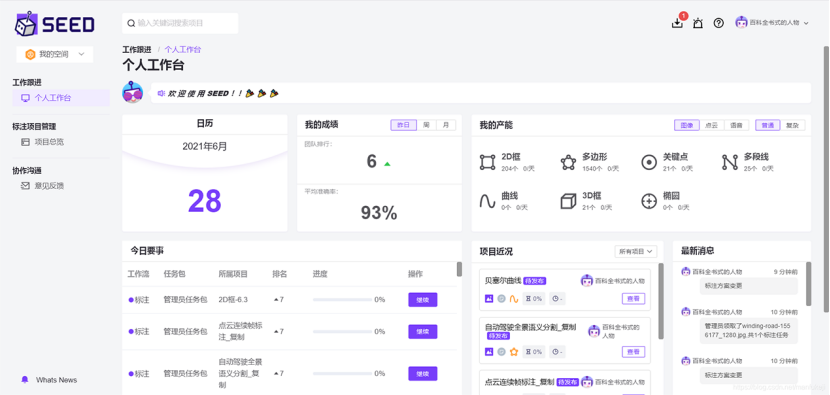
Task: Click the 项目总览 sidebar icon
Action: (x=25, y=142)
